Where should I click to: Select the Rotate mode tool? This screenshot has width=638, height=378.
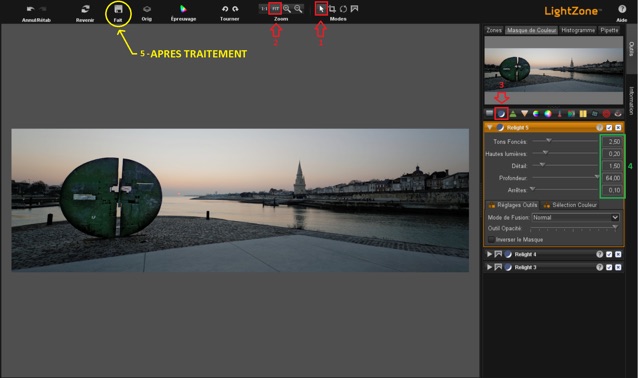pyautogui.click(x=343, y=9)
